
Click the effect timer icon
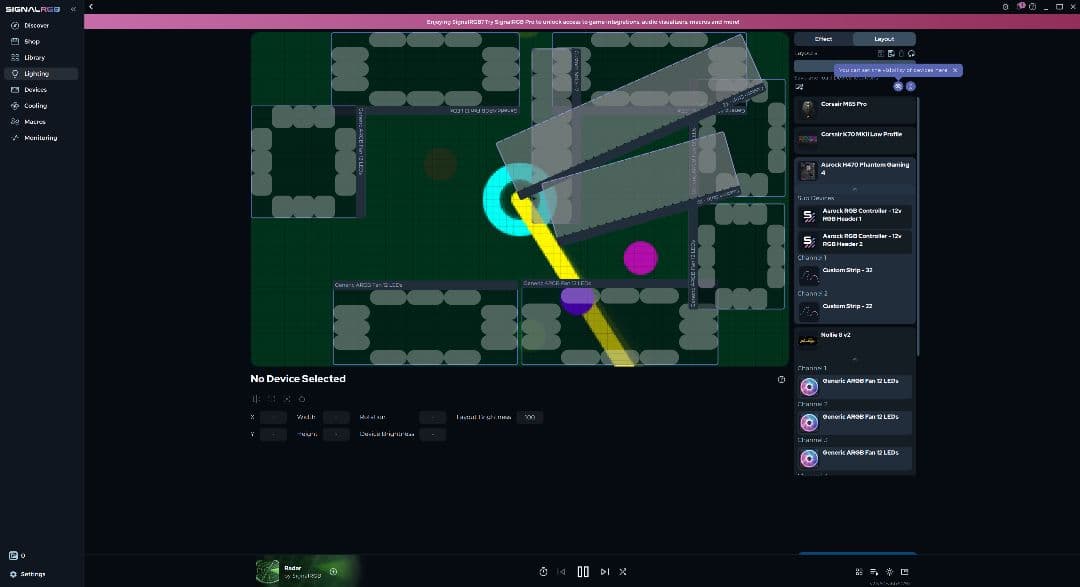543,572
